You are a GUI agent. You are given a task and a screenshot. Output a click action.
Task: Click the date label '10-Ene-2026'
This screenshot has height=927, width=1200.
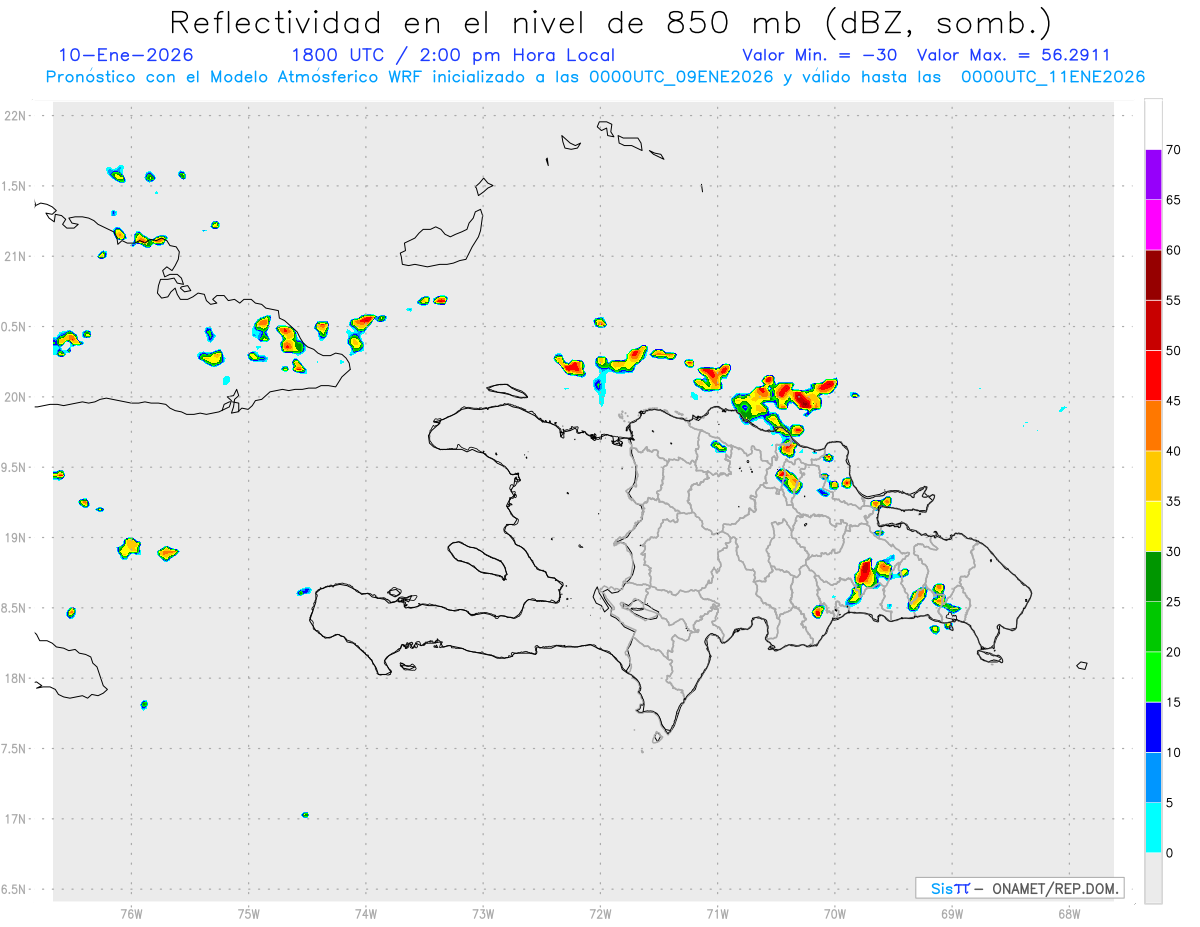(126, 55)
